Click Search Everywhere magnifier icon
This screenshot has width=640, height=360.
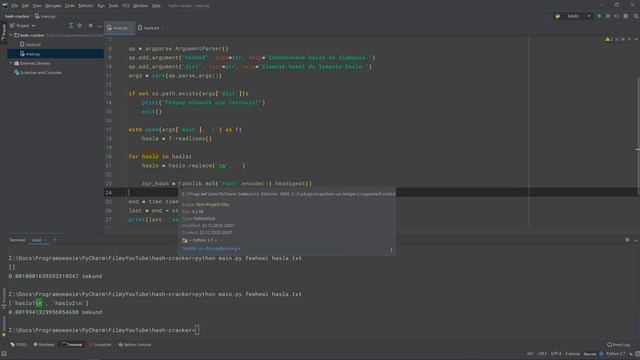click(x=636, y=16)
